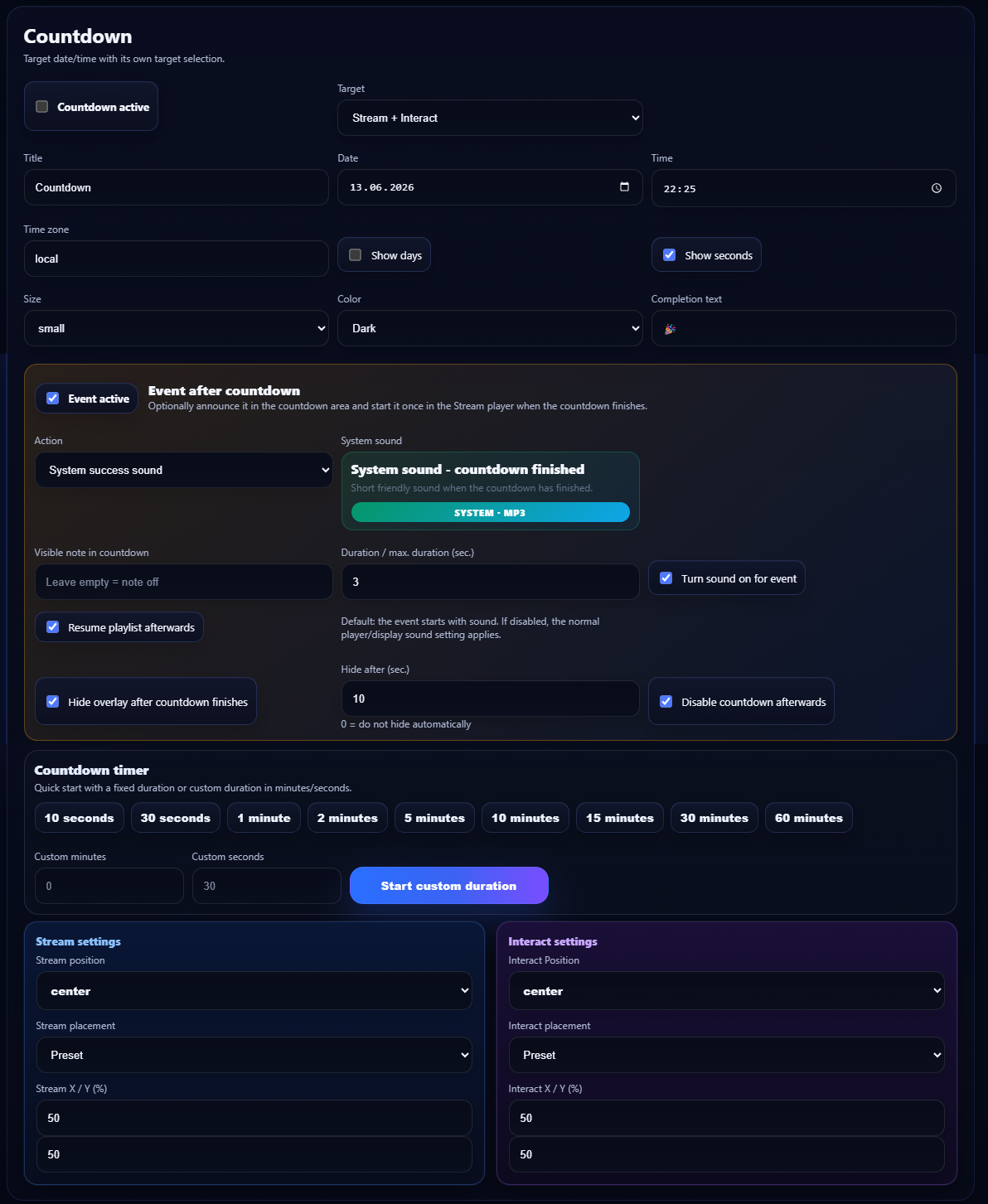Image resolution: width=988 pixels, height=1204 pixels.
Task: Open the Color dropdown set to Dark
Action: click(x=490, y=328)
